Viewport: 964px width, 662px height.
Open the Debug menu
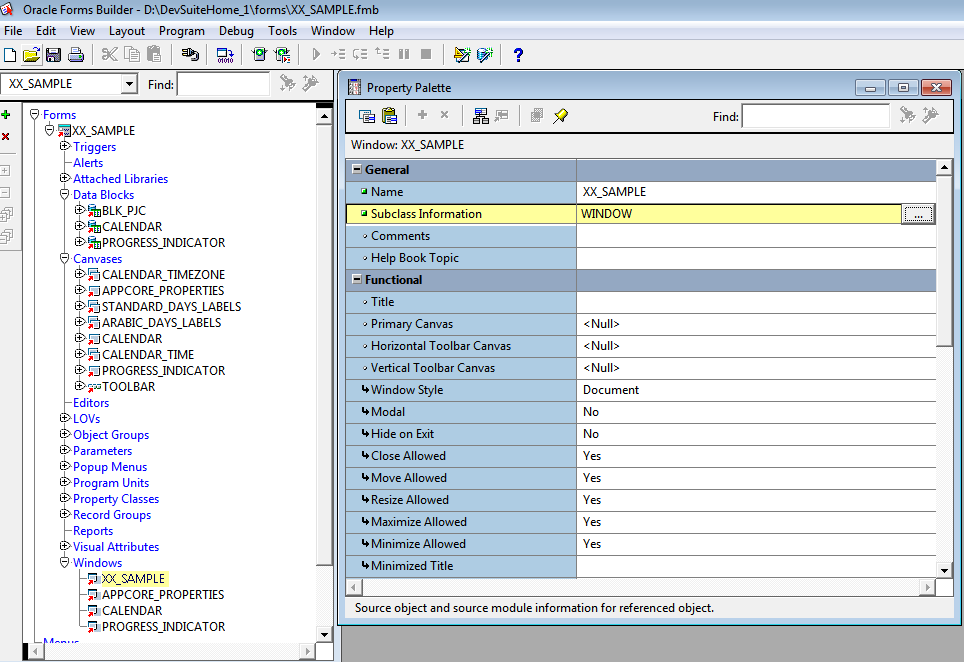(236, 31)
